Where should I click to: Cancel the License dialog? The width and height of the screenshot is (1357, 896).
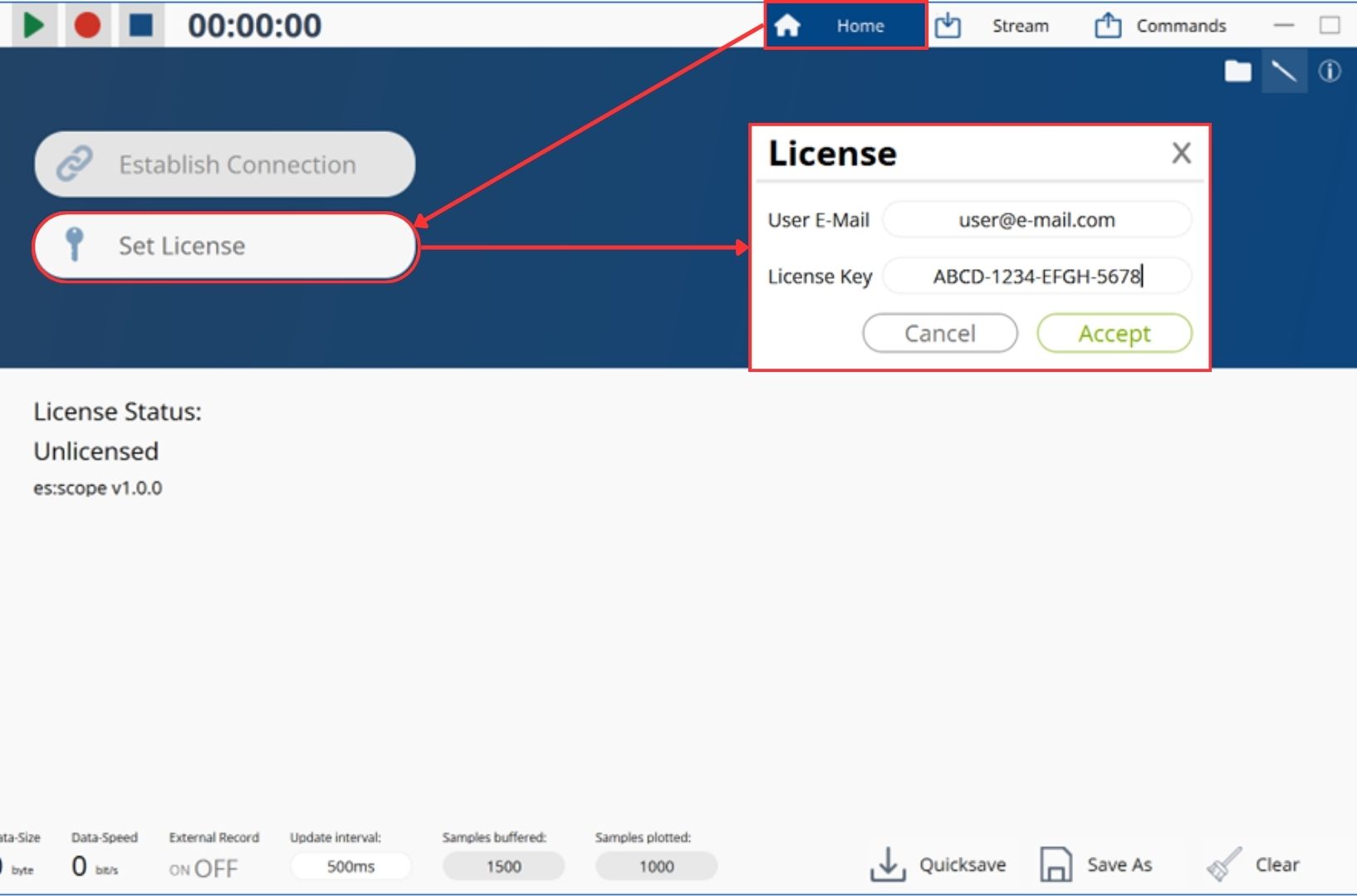[x=939, y=333]
